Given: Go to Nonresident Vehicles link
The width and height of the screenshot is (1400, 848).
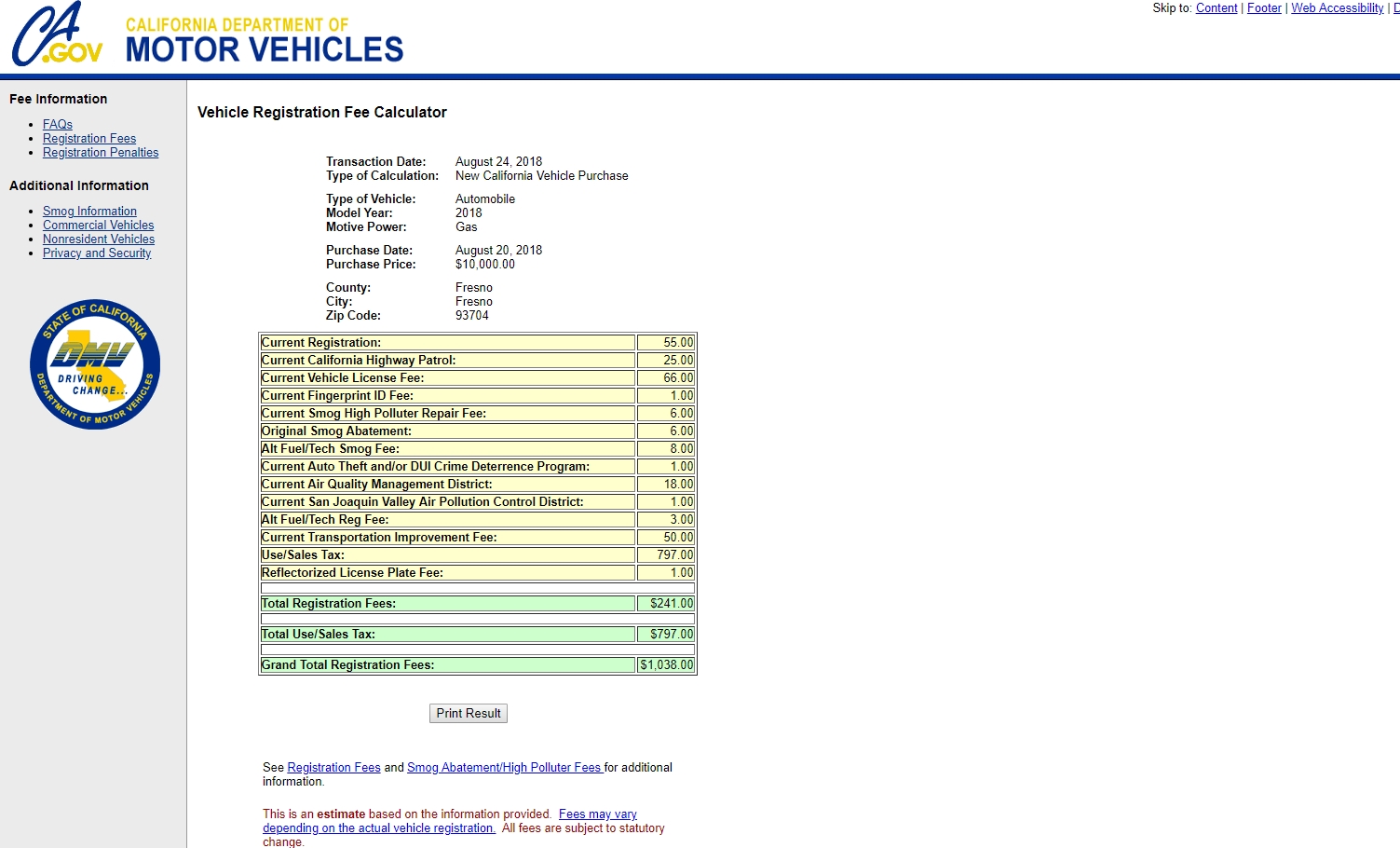Looking at the screenshot, I should click(99, 239).
